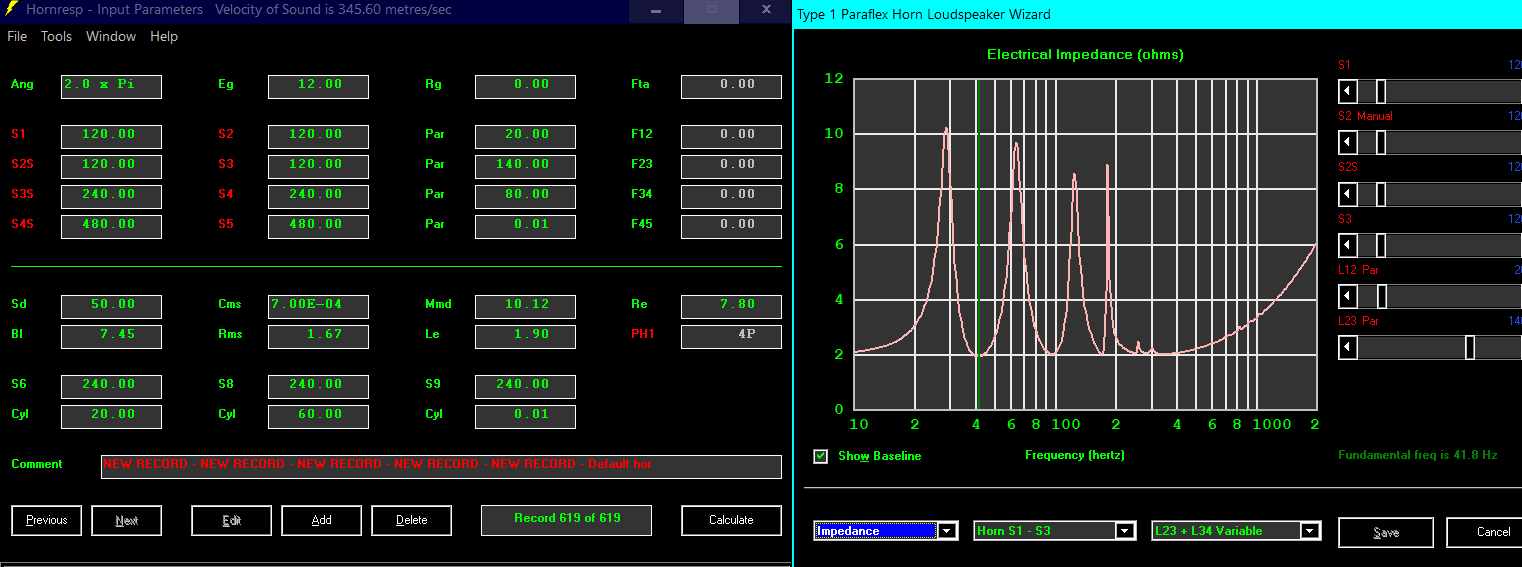Click left arrow on L23 Par slider

(x=1348, y=348)
